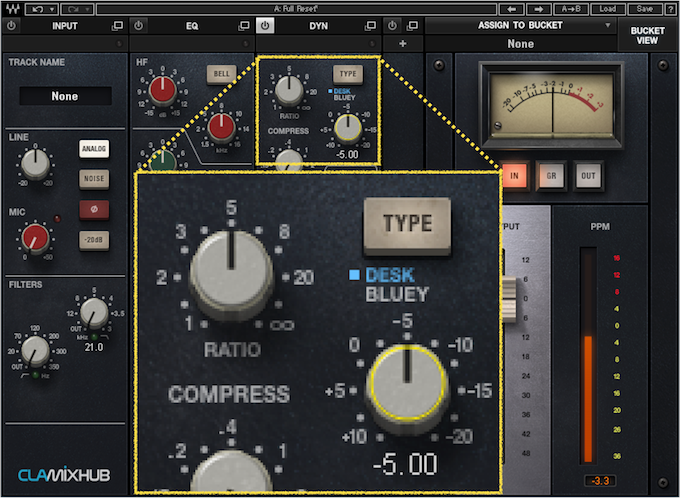The image size is (680, 498).
Task: Switch to BUCKET VIEW
Action: [647, 36]
